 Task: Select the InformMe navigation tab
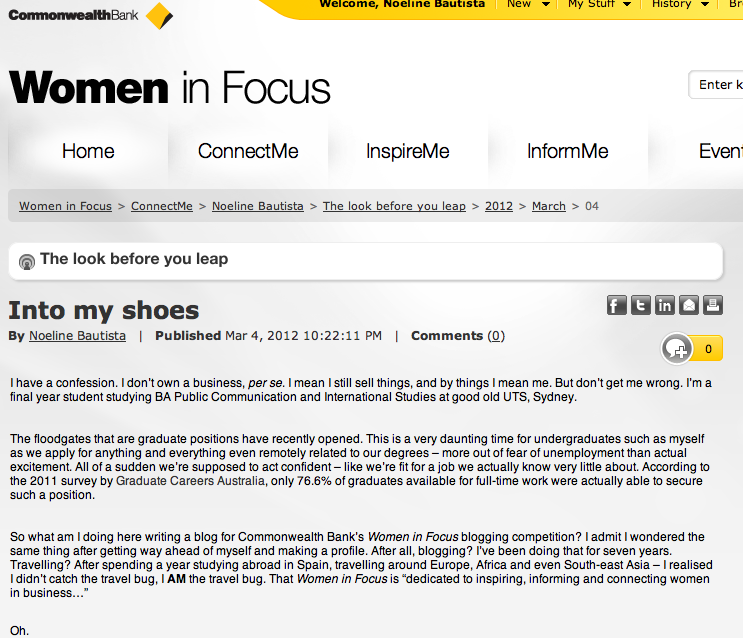click(x=568, y=151)
